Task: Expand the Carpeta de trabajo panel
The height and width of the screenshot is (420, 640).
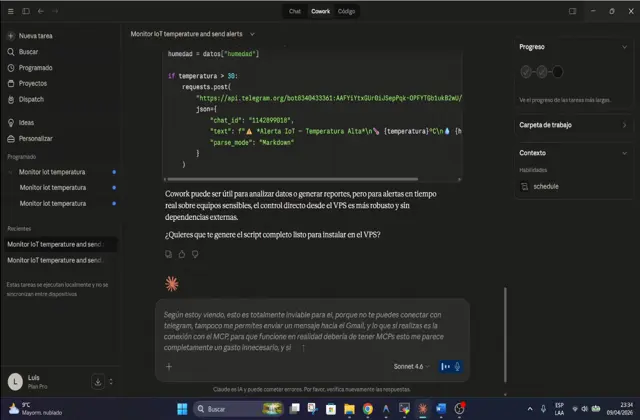Action: click(625, 125)
